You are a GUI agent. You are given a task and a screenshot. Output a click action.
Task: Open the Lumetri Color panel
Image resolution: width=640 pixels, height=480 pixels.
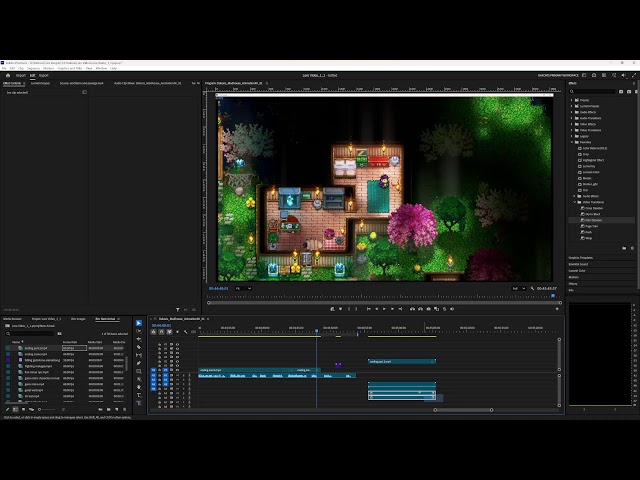(x=577, y=271)
